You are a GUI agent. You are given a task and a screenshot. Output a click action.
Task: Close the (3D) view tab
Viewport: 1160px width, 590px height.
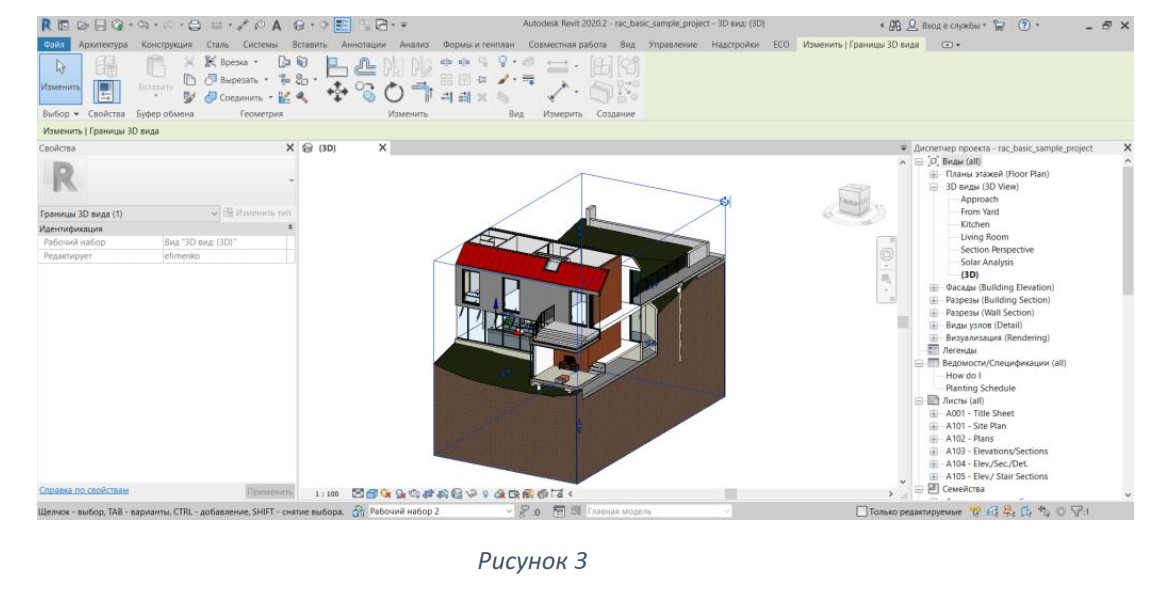point(382,148)
